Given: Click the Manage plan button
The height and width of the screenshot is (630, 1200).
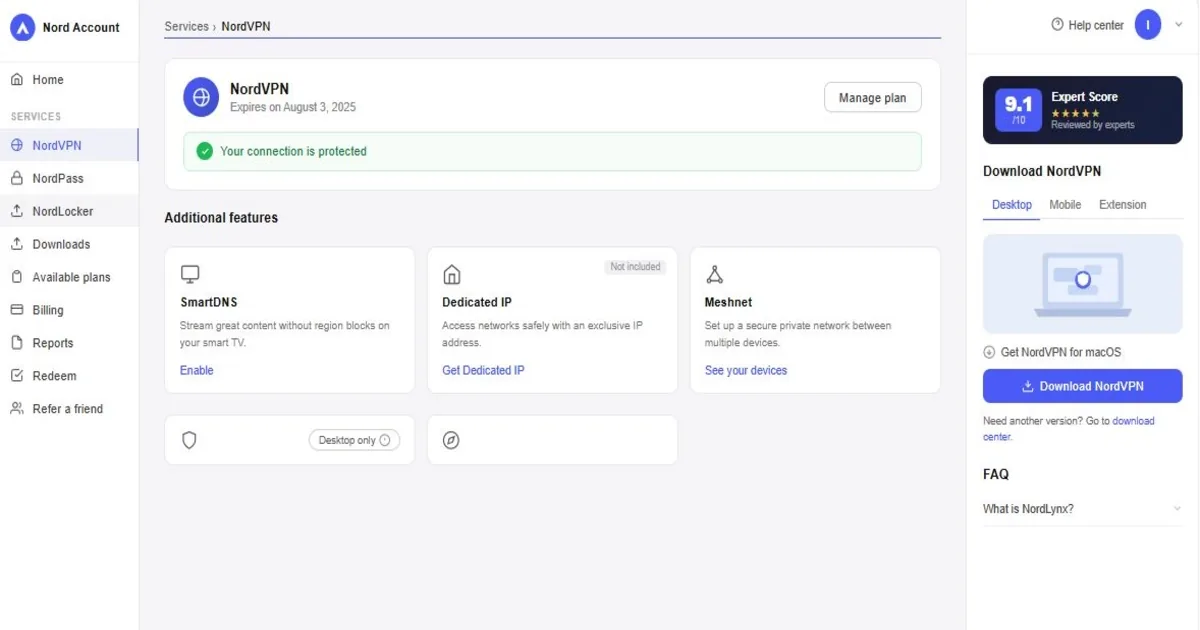Looking at the screenshot, I should tap(872, 98).
